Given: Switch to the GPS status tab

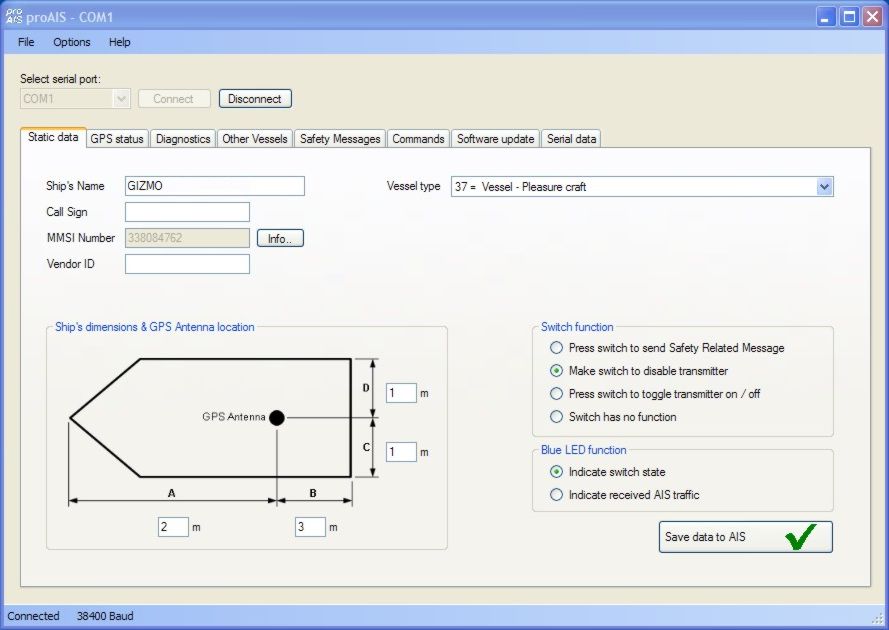Looking at the screenshot, I should pyautogui.click(x=117, y=139).
